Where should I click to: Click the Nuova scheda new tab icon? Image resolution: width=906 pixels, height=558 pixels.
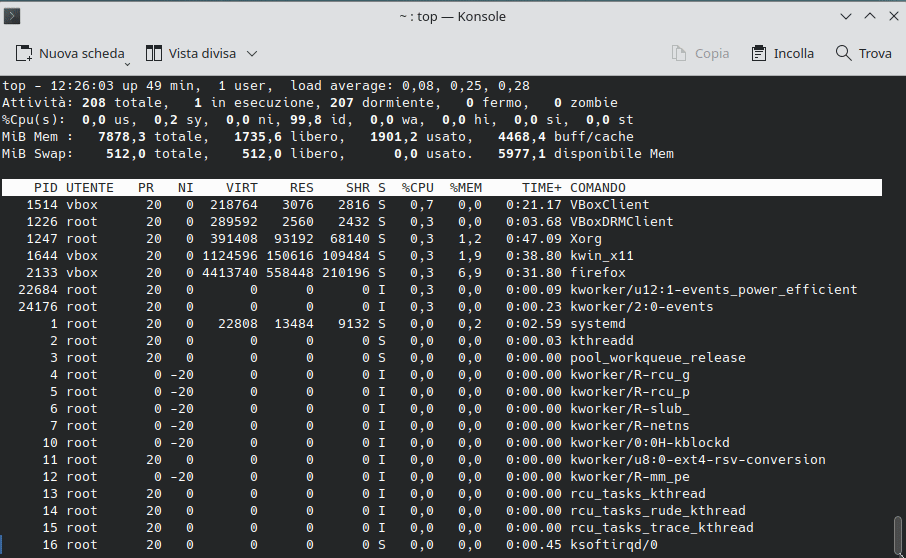coord(24,53)
